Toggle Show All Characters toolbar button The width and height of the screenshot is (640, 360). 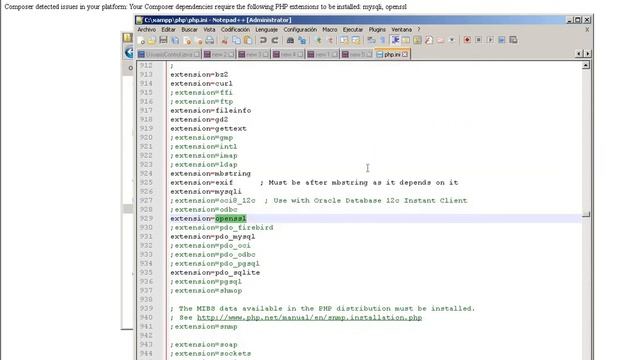(x=383, y=40)
